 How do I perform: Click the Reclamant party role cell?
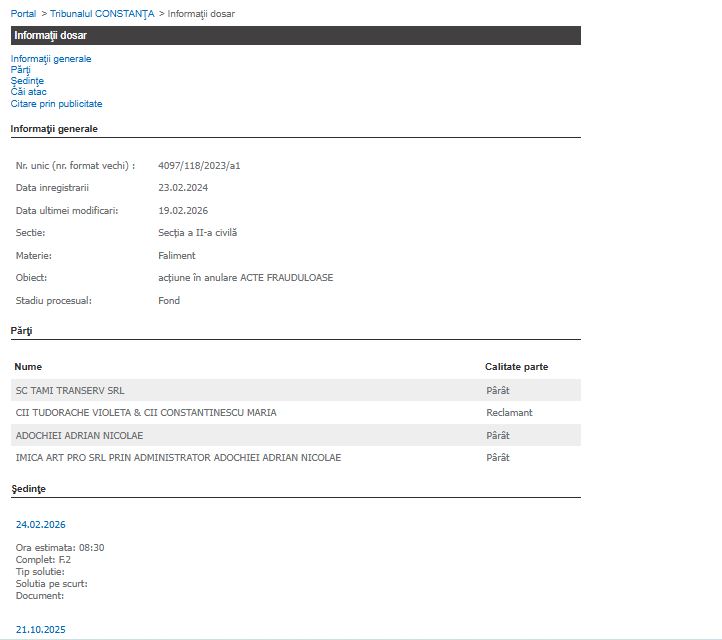click(509, 413)
